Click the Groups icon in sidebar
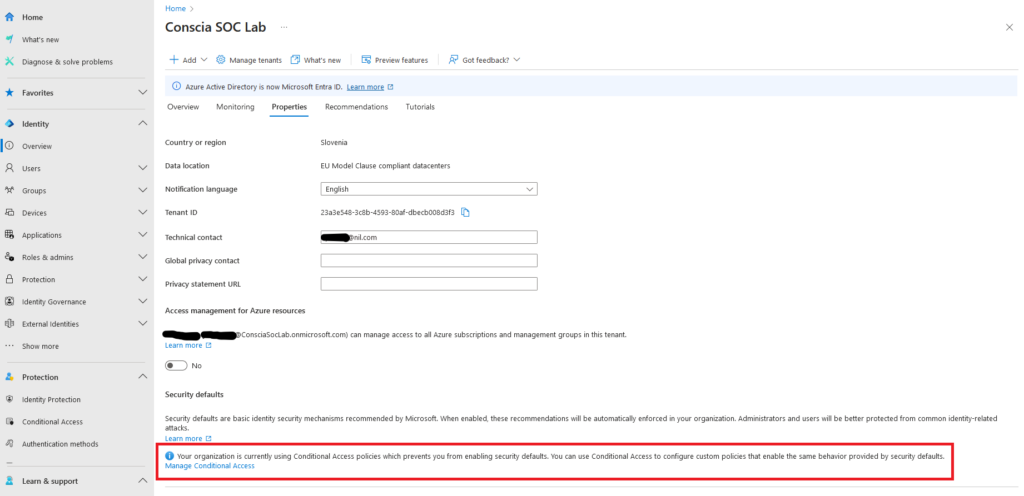Image resolution: width=1024 pixels, height=496 pixels. tap(9, 191)
